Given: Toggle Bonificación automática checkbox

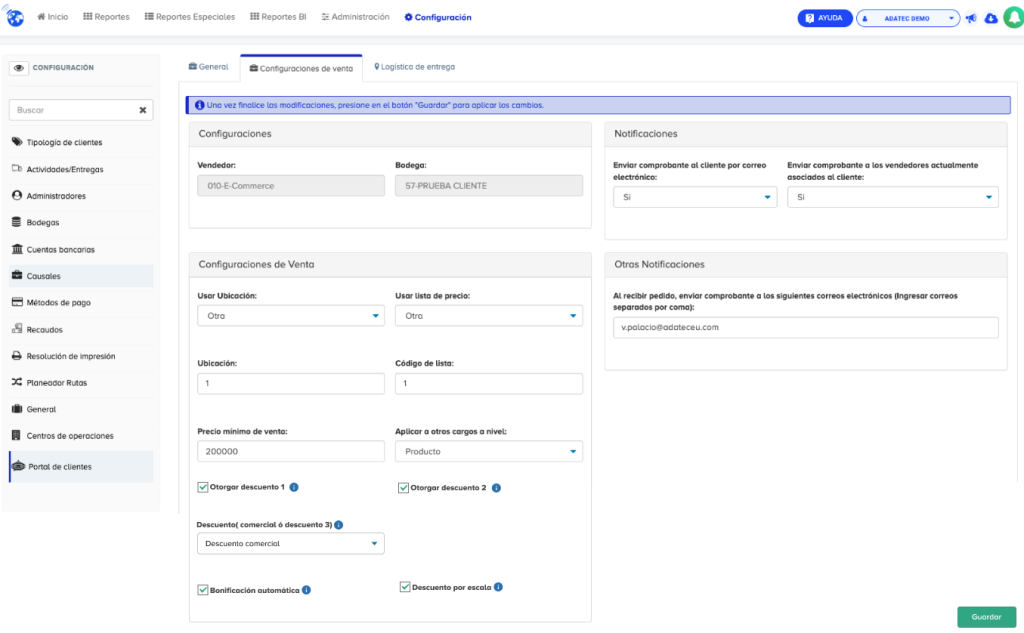Looking at the screenshot, I should coord(203,590).
